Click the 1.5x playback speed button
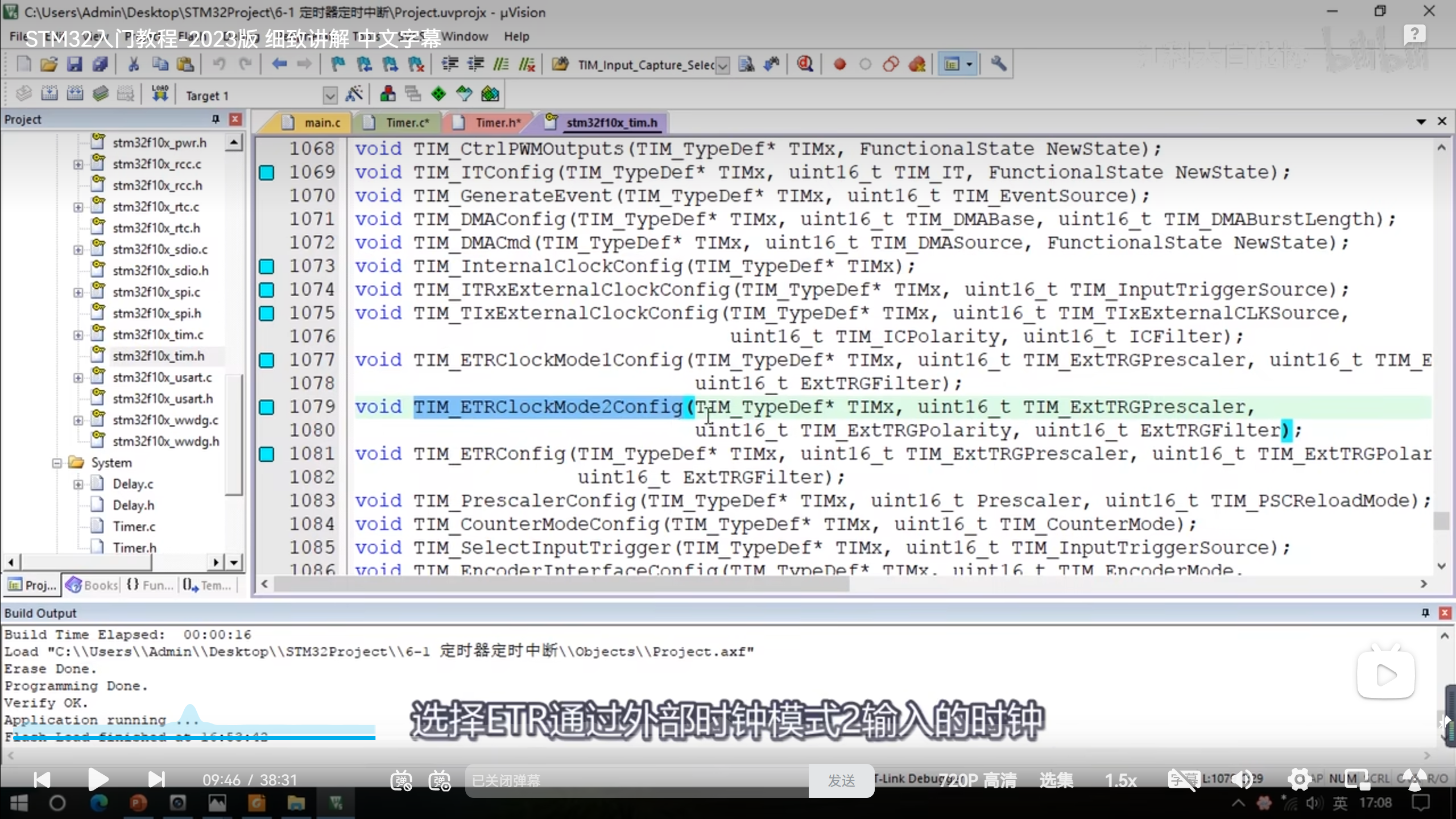Viewport: 1456px width, 819px height. [1120, 780]
